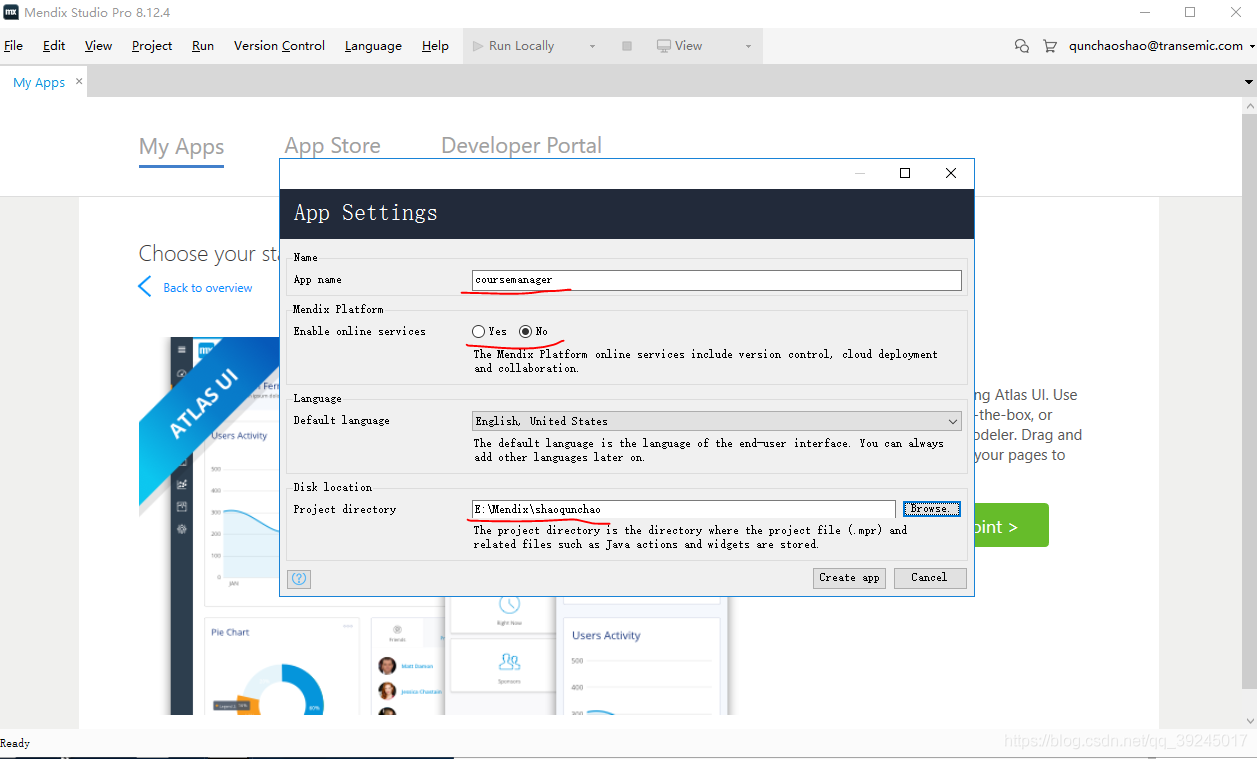Image resolution: width=1257 pixels, height=759 pixels.
Task: Focus the App name input field
Action: (x=716, y=280)
